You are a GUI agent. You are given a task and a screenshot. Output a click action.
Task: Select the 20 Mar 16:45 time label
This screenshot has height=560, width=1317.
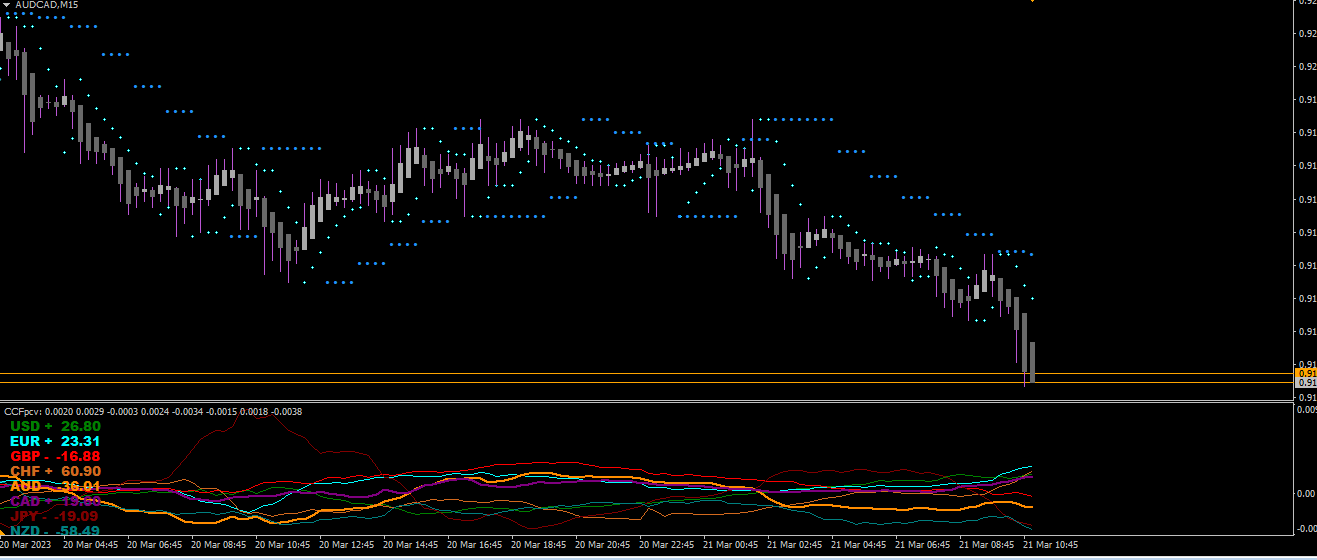[x=475, y=546]
